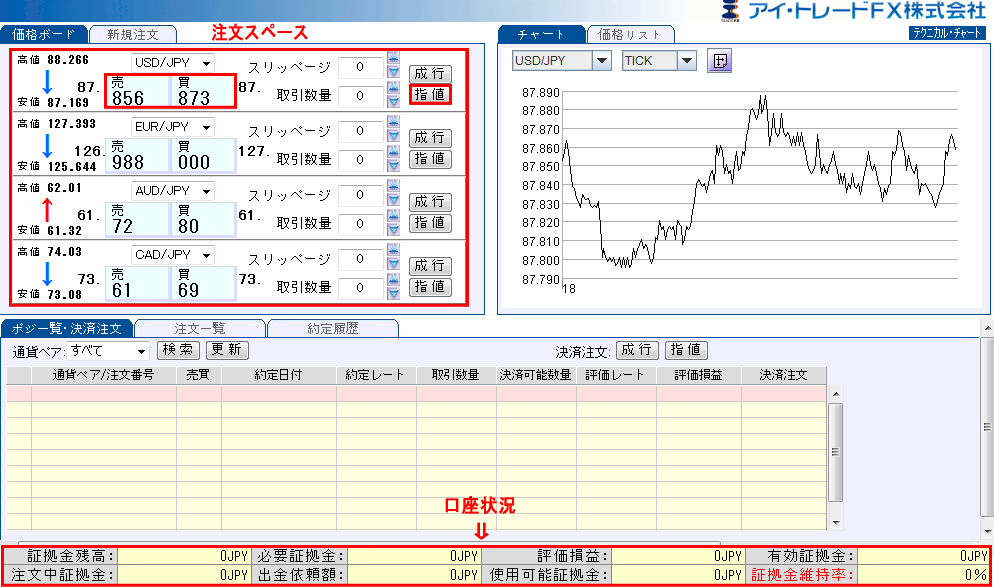Decrease slippage for the CAD/JPY row
Image resolution: width=994 pixels, height=588 pixels.
[394, 263]
